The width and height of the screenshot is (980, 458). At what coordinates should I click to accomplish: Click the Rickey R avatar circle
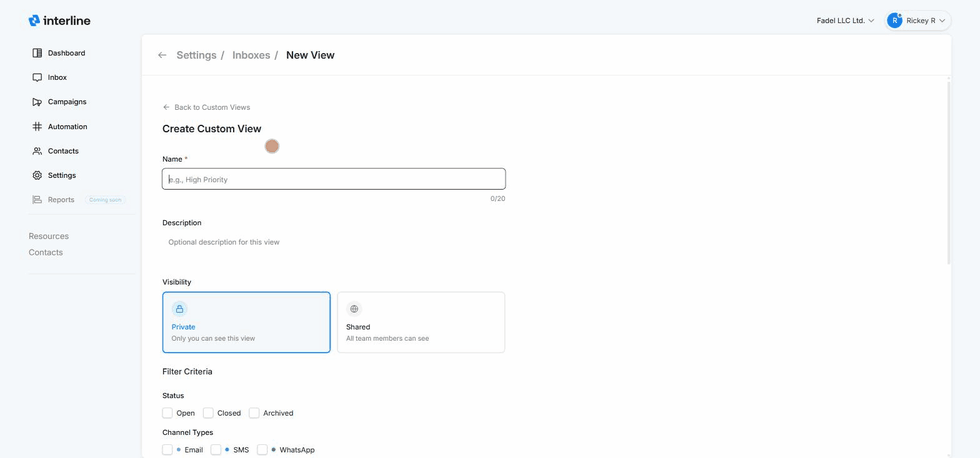tap(895, 21)
